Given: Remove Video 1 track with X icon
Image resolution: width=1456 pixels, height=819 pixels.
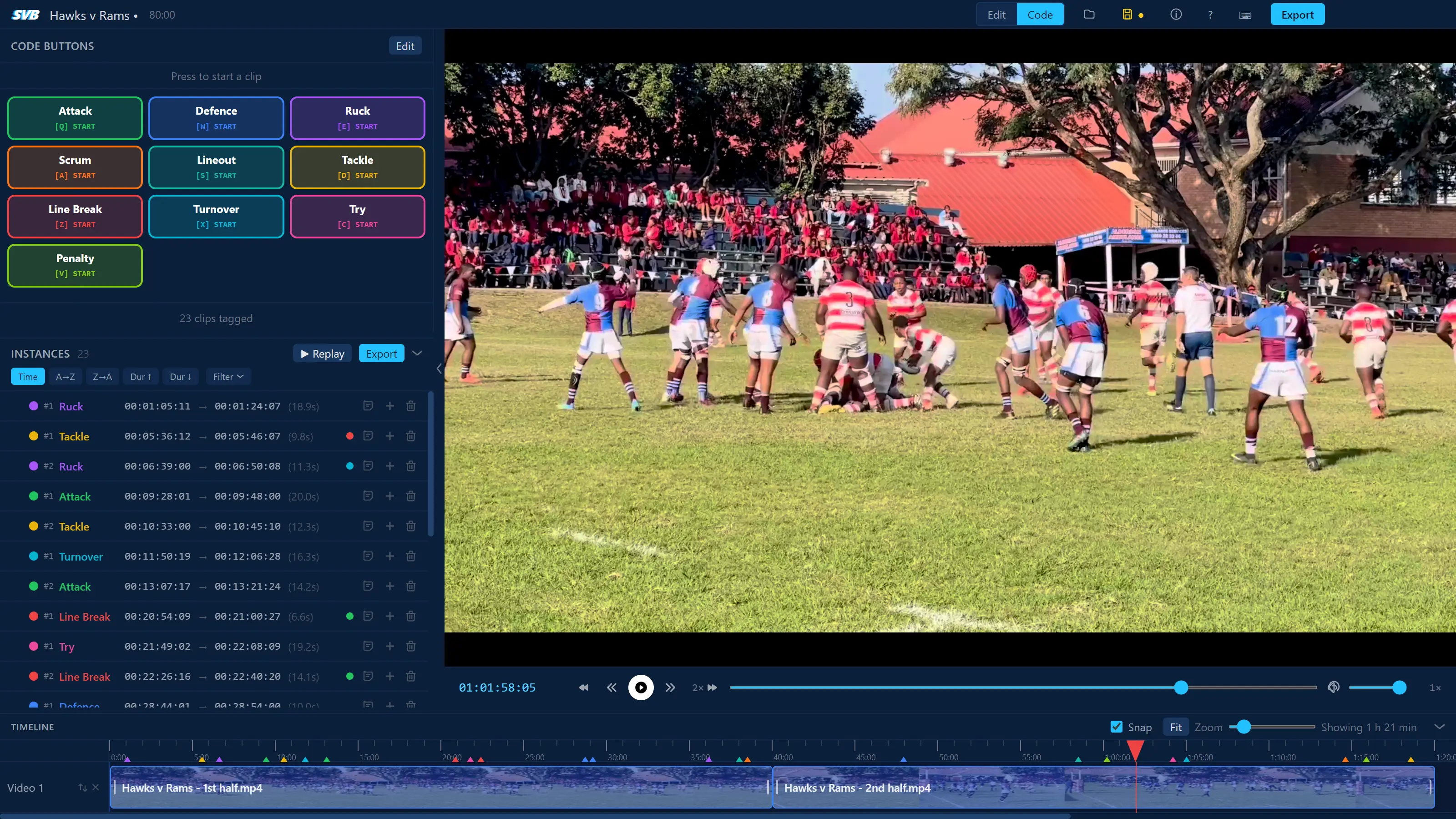Looking at the screenshot, I should 96,787.
